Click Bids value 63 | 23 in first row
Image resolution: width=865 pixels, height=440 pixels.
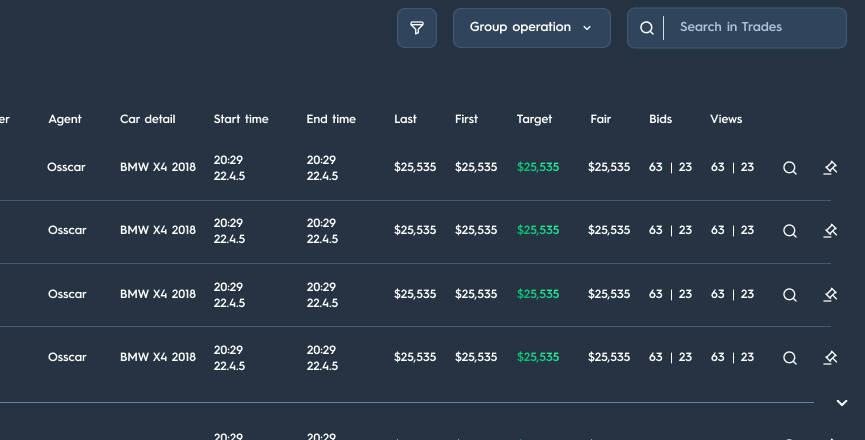tap(670, 167)
